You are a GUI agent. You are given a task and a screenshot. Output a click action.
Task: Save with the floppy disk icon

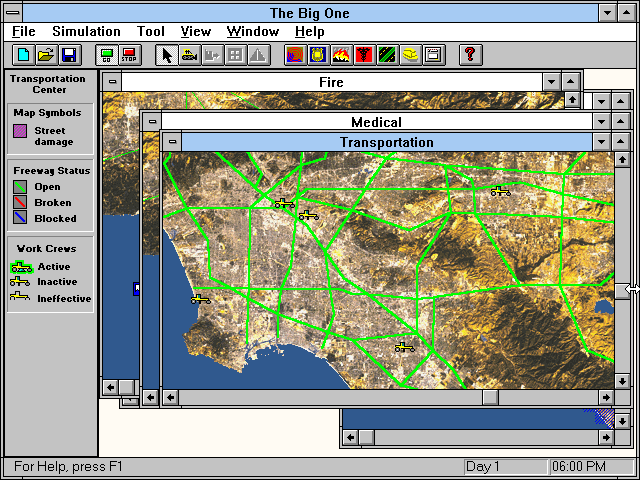[x=69, y=55]
